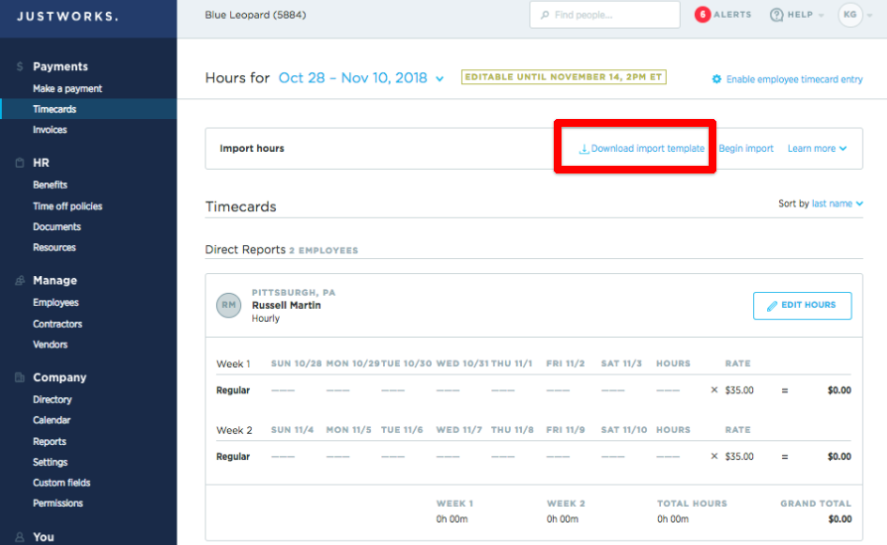
Task: Open Permissions in the sidebar
Action: coord(58,504)
